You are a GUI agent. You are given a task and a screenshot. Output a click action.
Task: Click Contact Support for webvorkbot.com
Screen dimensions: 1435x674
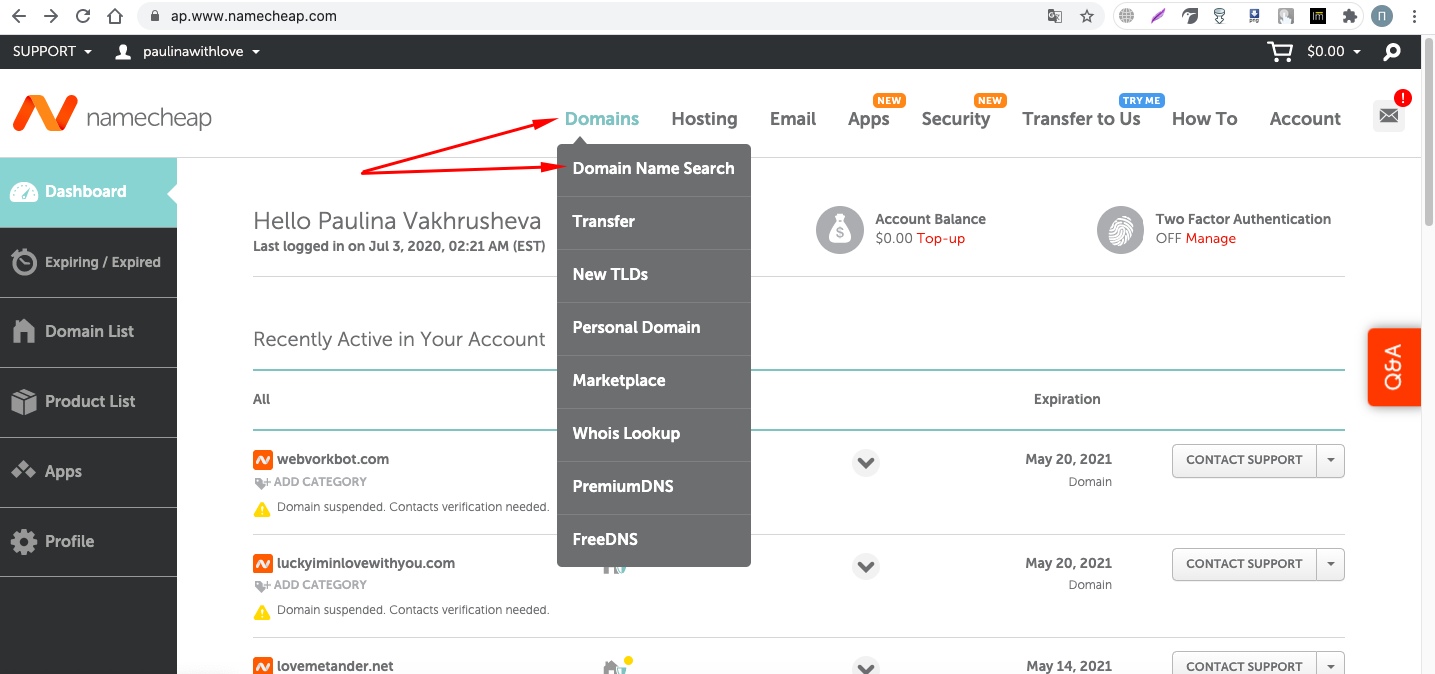tap(1244, 460)
